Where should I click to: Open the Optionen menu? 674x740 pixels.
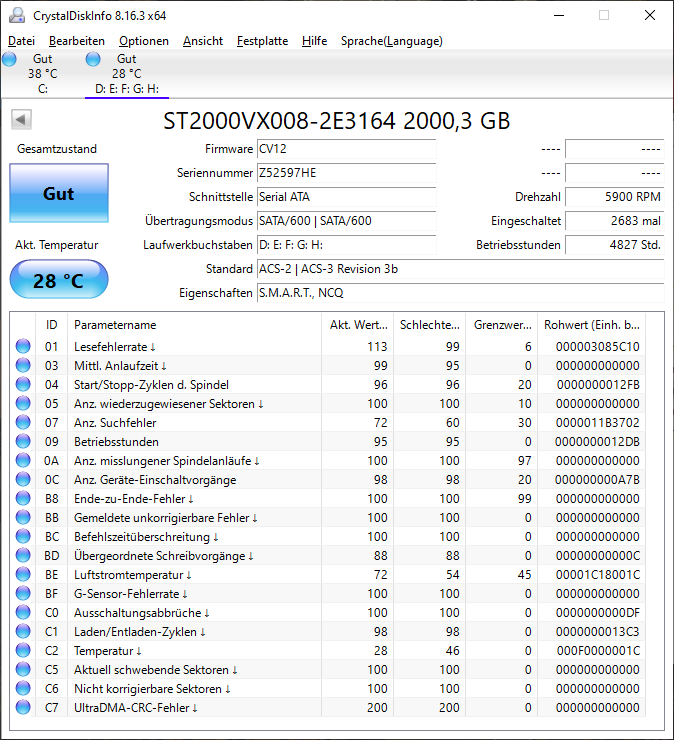click(x=143, y=41)
